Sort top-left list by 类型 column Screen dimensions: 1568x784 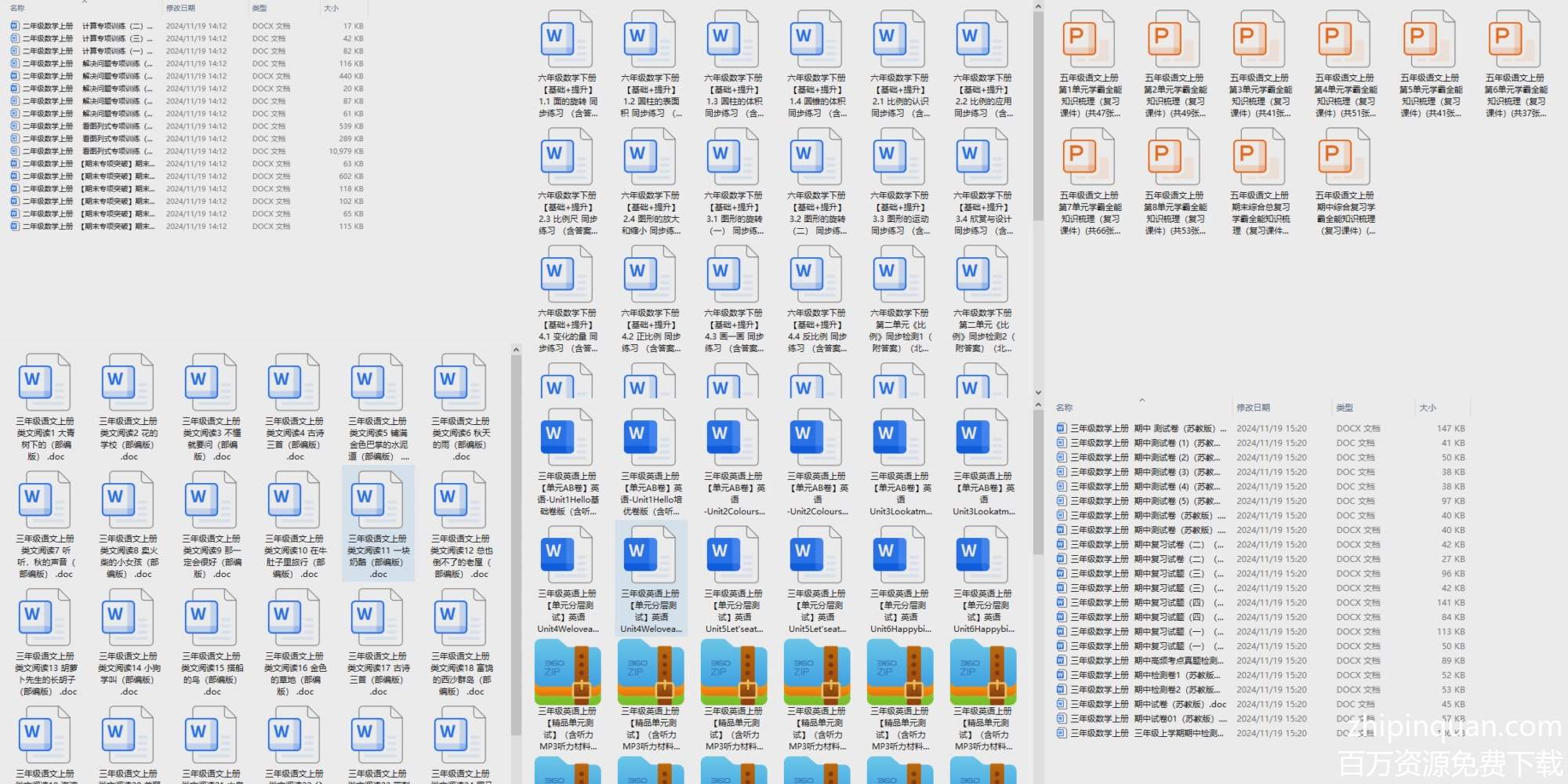pos(260,8)
